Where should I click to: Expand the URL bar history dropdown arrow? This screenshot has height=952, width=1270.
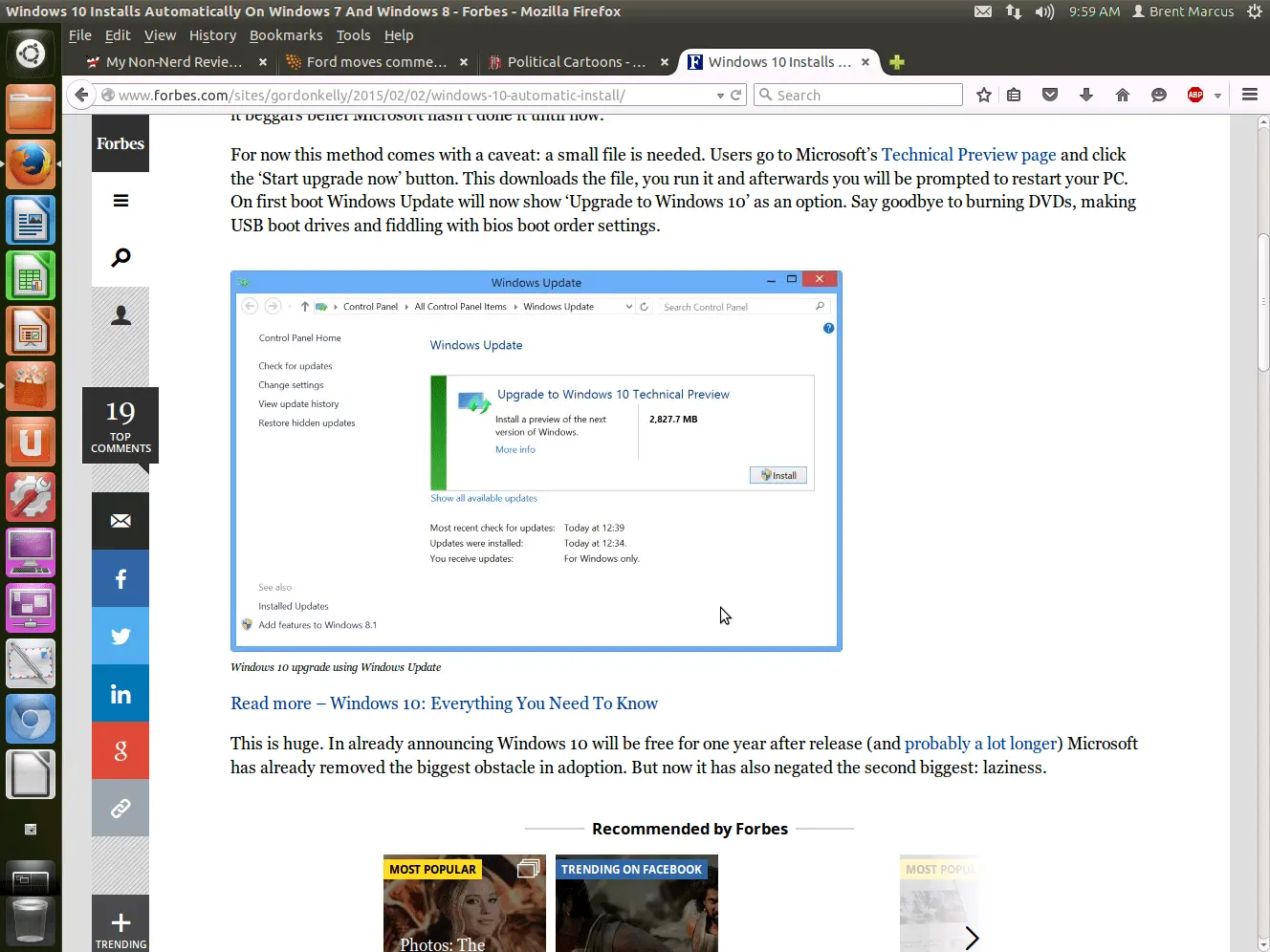point(720,96)
